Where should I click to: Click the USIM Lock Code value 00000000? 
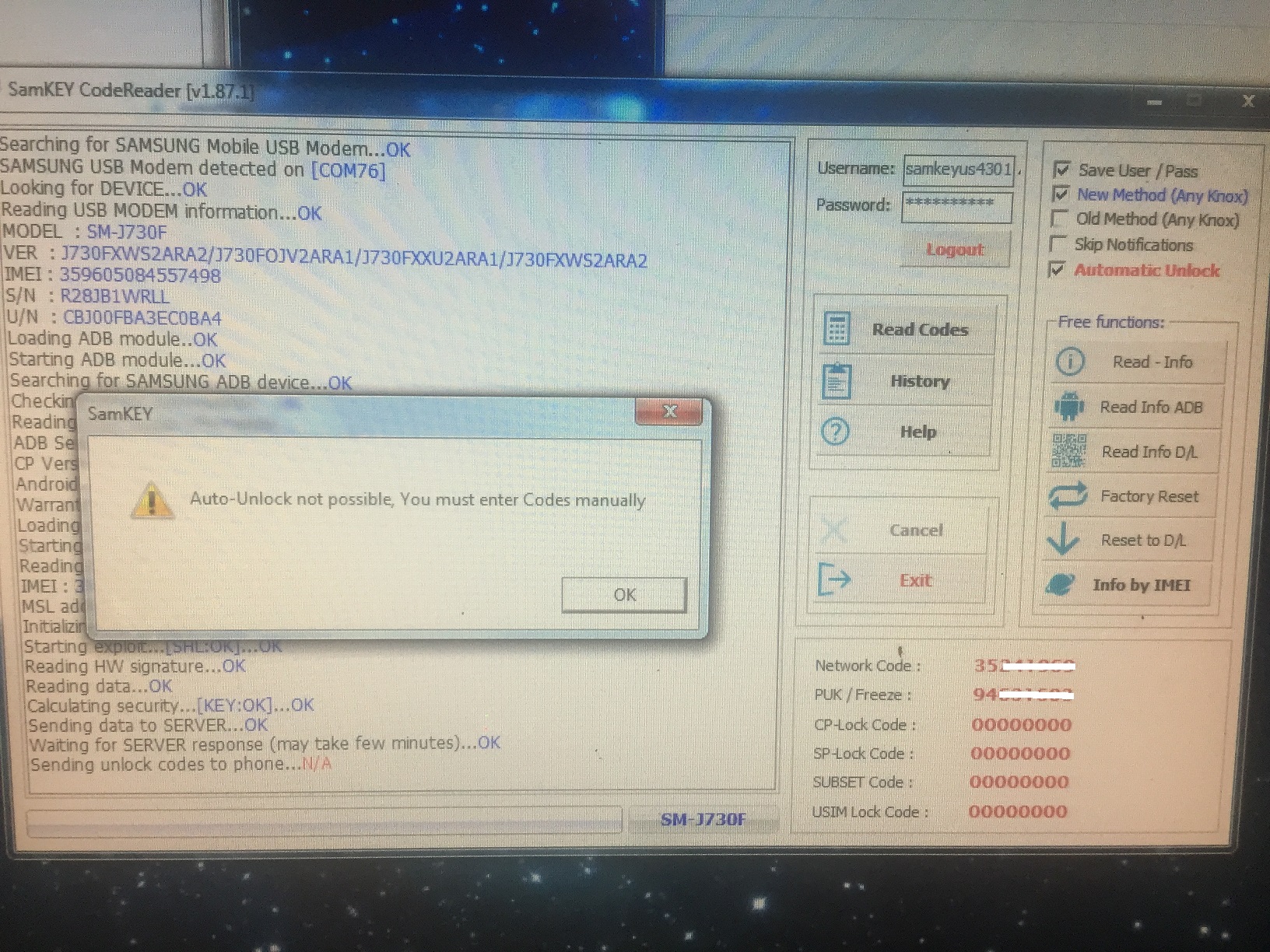(1018, 811)
